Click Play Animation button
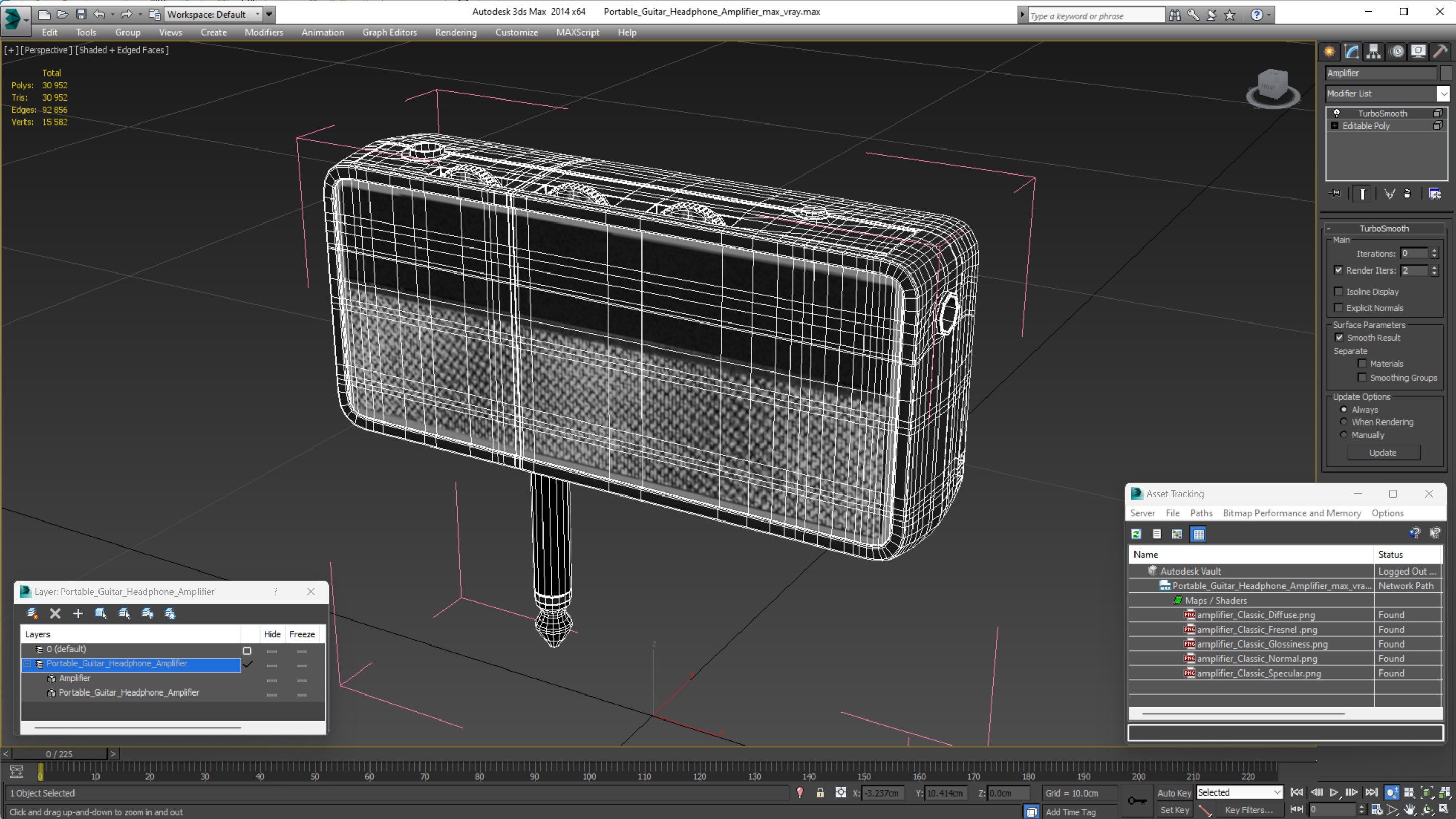The height and width of the screenshot is (819, 1456). (x=1334, y=792)
